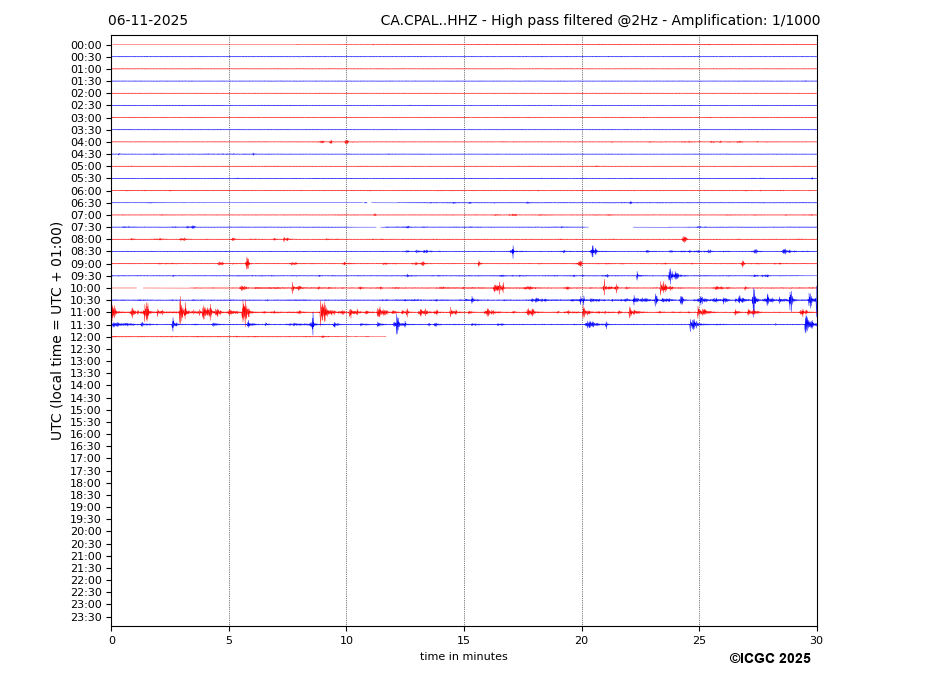Image resolution: width=927 pixels, height=696 pixels.
Task: Click the date label 06-11-2025
Action: coord(148,21)
